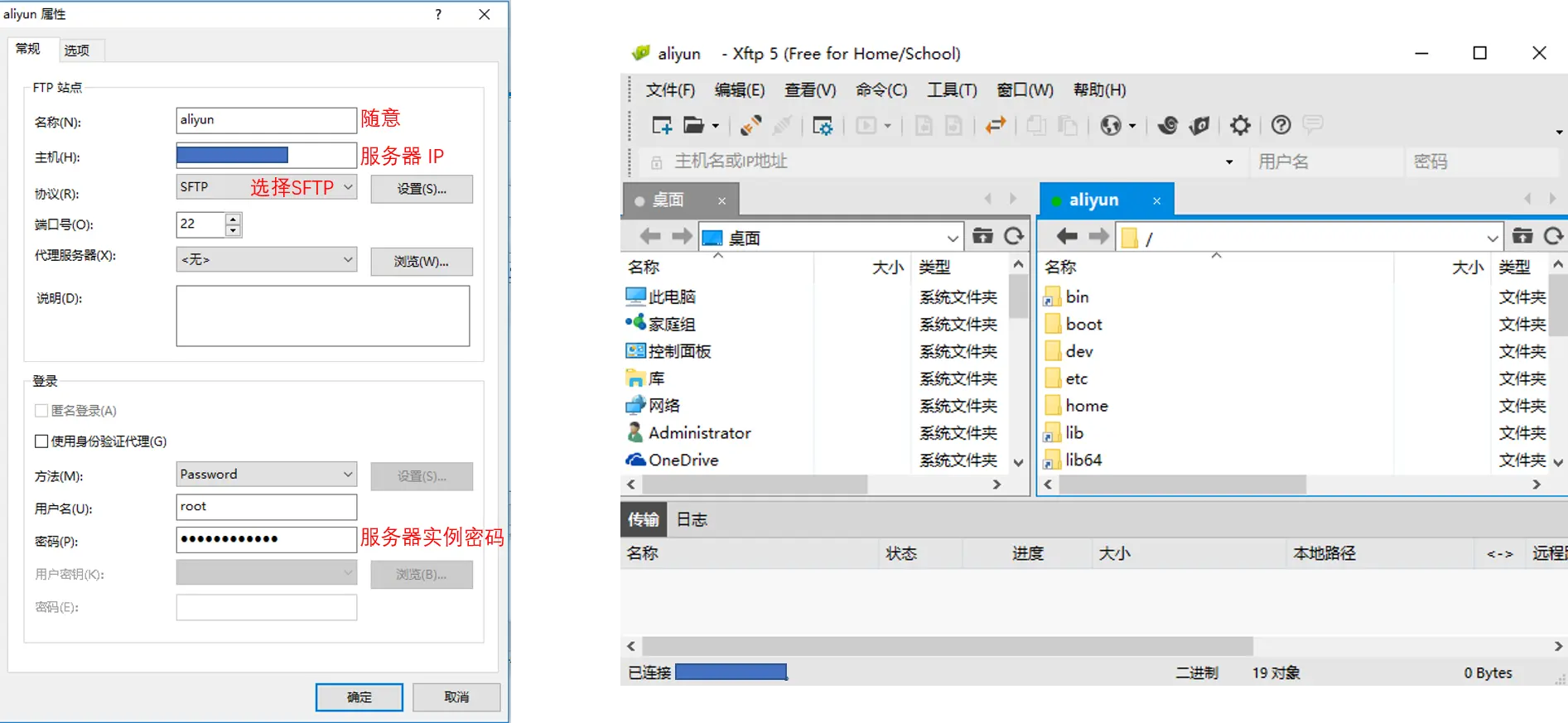Sort the remote pane by the 名称 column header
Image resolution: width=1568 pixels, height=723 pixels.
1060,268
